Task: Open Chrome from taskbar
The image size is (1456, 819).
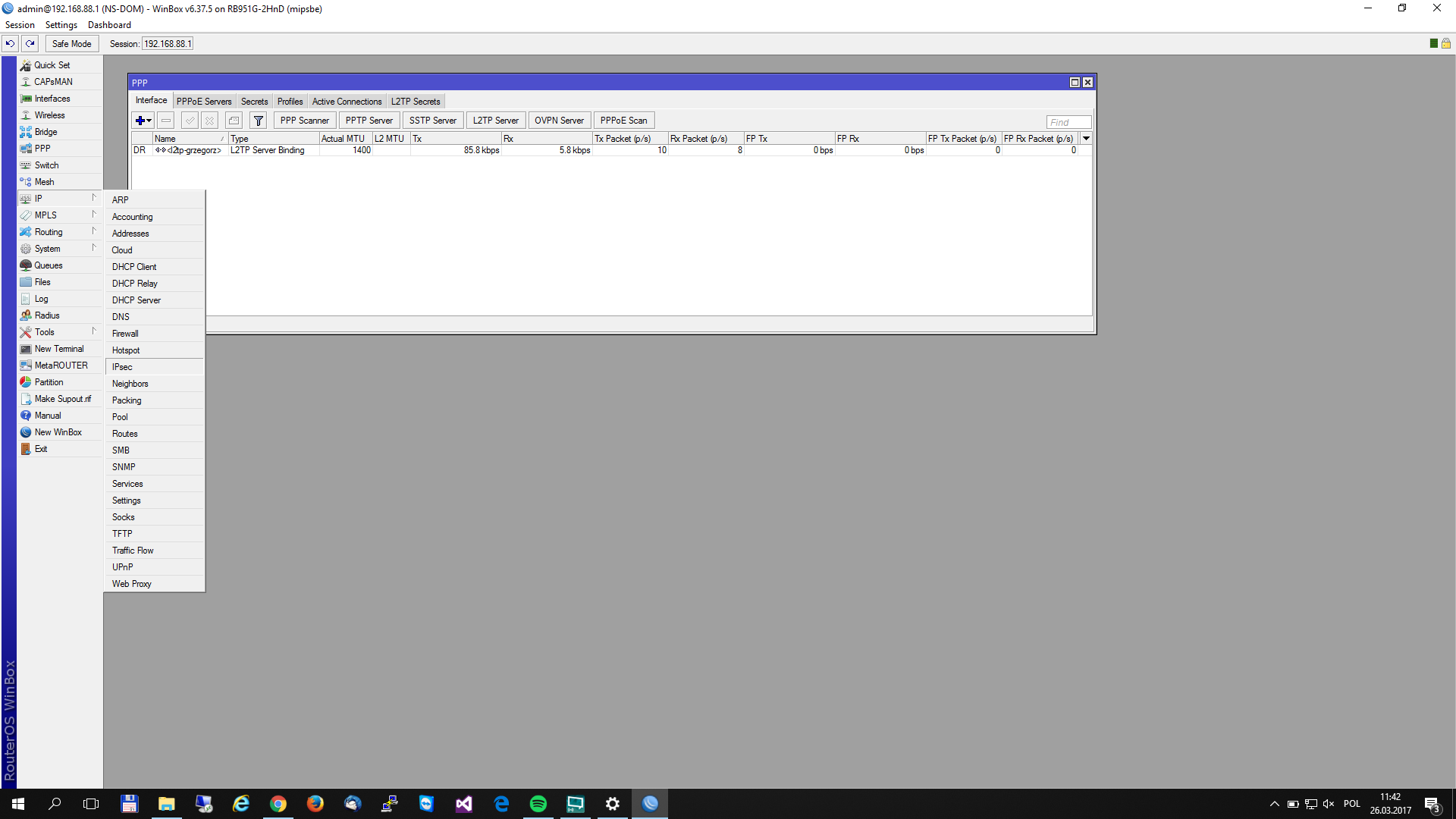Action: tap(278, 804)
